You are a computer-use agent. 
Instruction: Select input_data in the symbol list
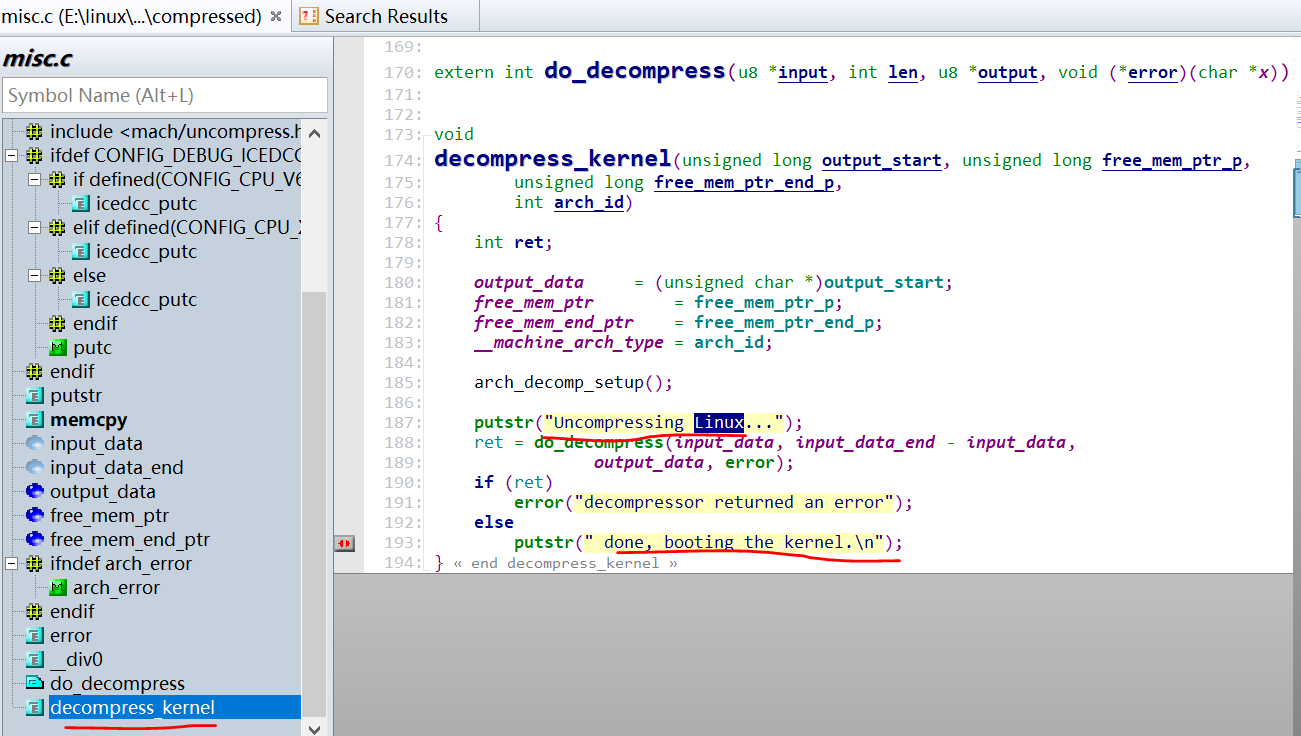[96, 444]
